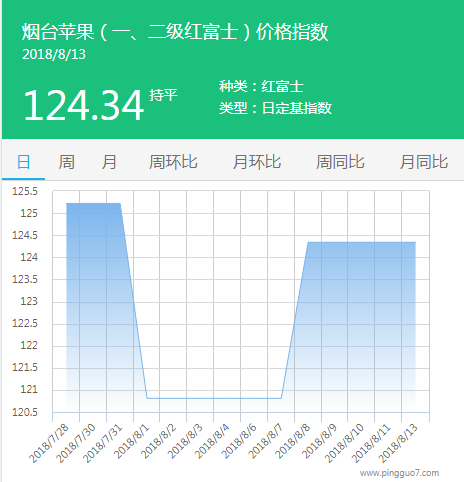Select the 周环比 tab
The height and width of the screenshot is (482, 464).
coord(173,162)
